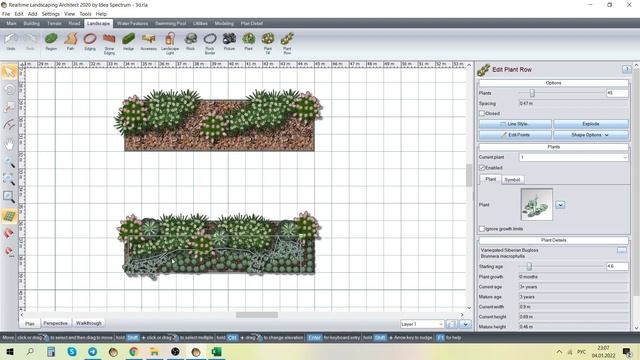Open the Tools menu
Image resolution: width=640 pixels, height=360 pixels.
coord(85,14)
